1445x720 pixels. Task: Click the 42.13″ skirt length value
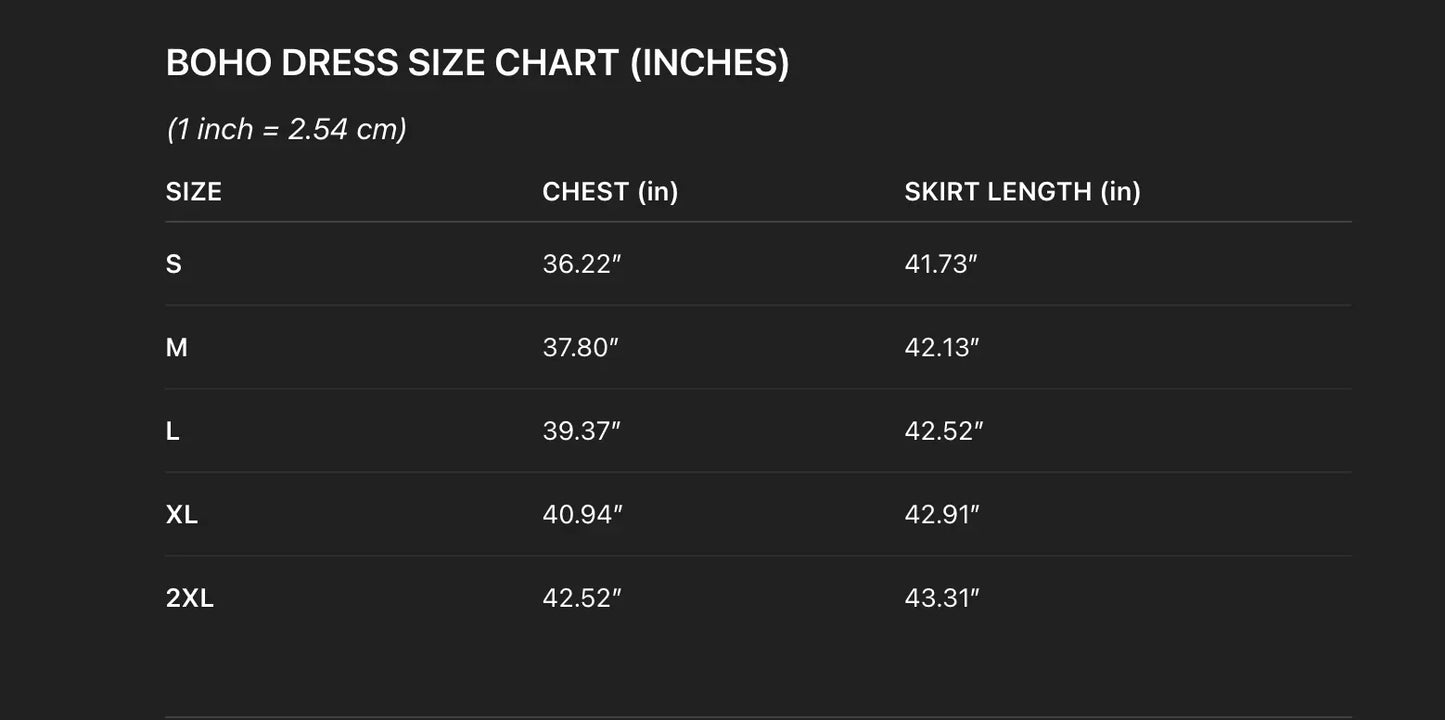click(x=942, y=348)
